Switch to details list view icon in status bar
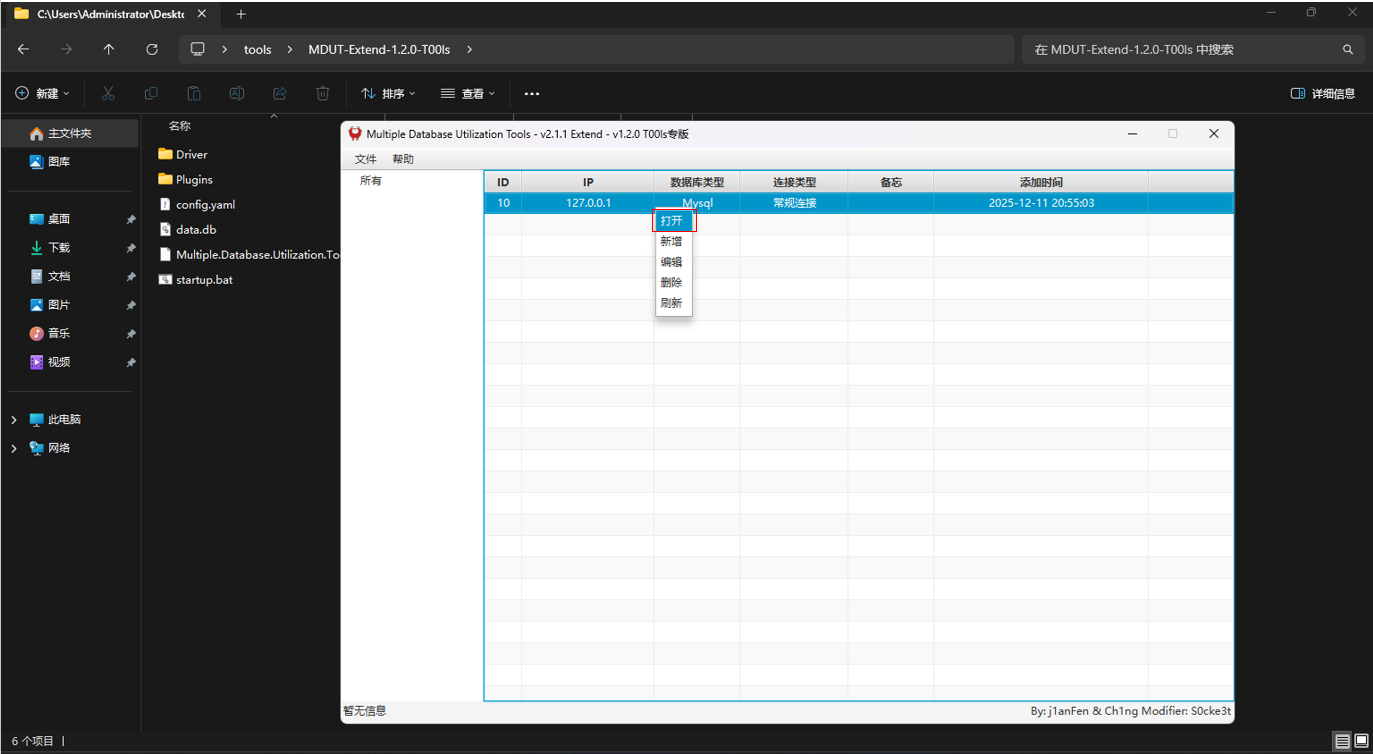 click(x=1342, y=741)
